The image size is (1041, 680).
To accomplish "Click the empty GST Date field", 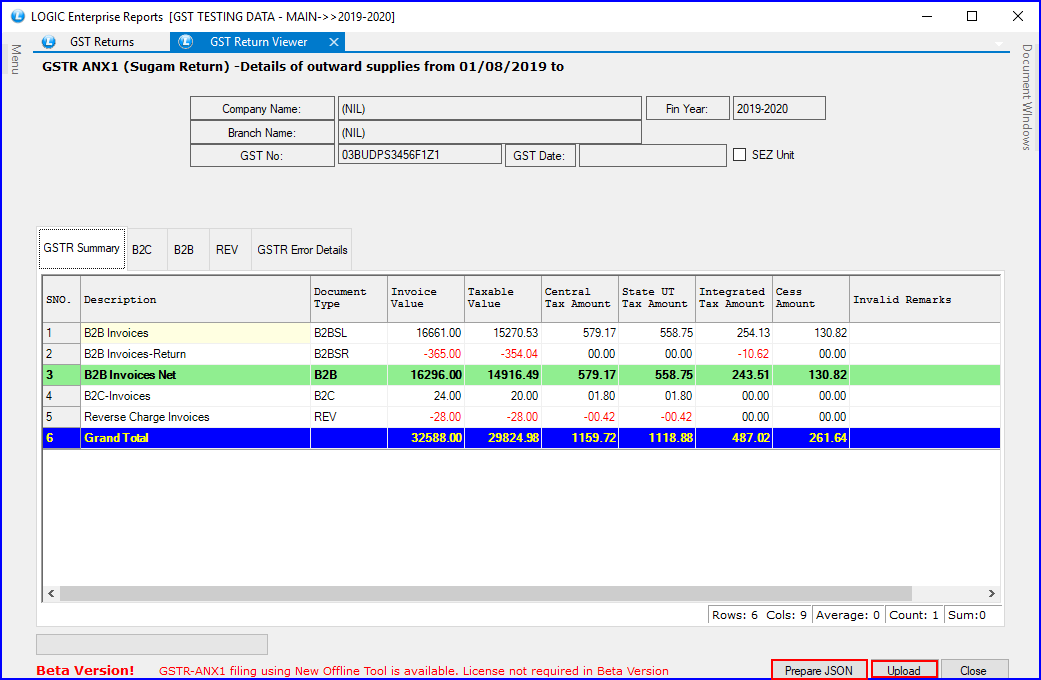I will [x=653, y=155].
